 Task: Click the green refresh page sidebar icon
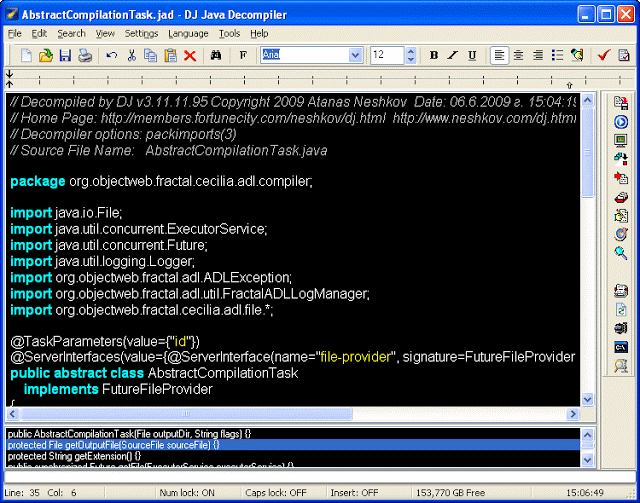621,310
